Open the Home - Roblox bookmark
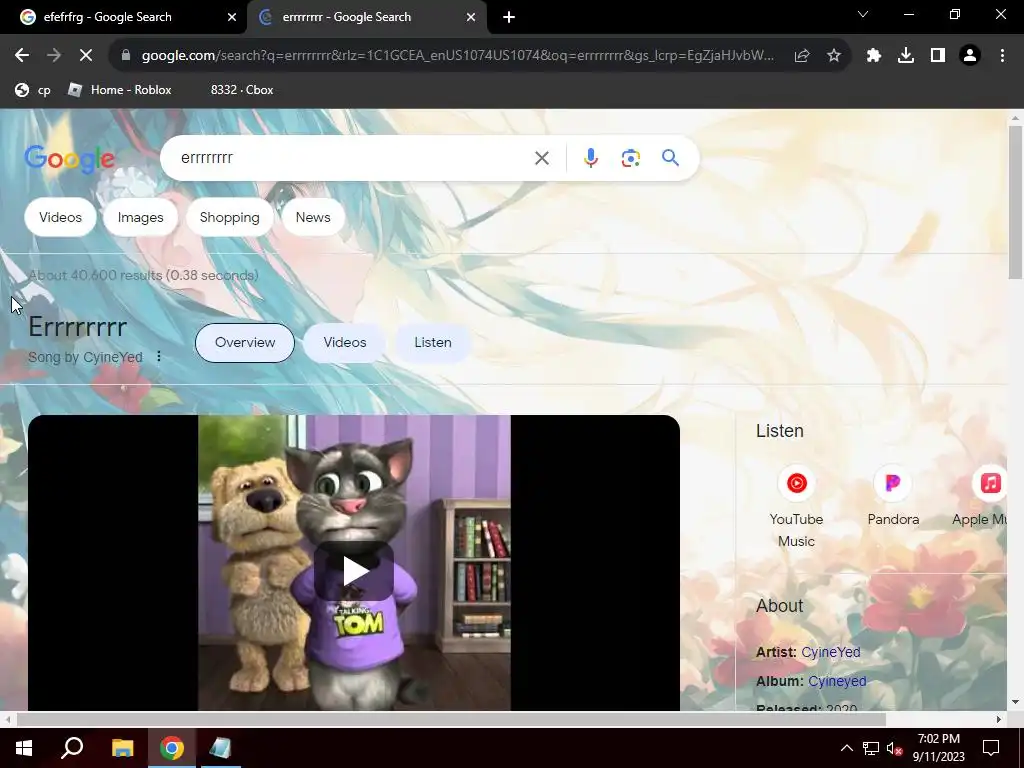Screen dimensions: 1024x768 [x=120, y=90]
